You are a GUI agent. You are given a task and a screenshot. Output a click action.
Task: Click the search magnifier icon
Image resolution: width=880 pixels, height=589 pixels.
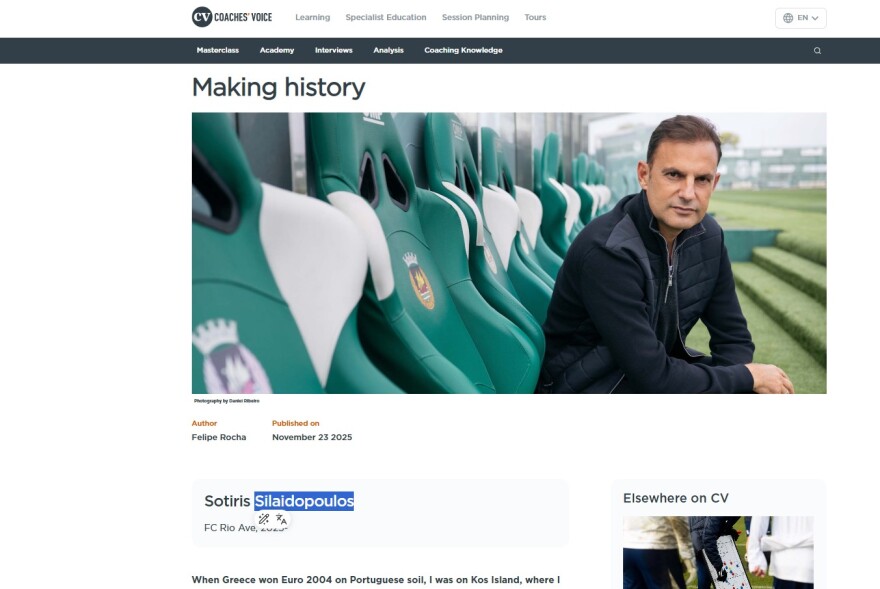[x=817, y=51]
